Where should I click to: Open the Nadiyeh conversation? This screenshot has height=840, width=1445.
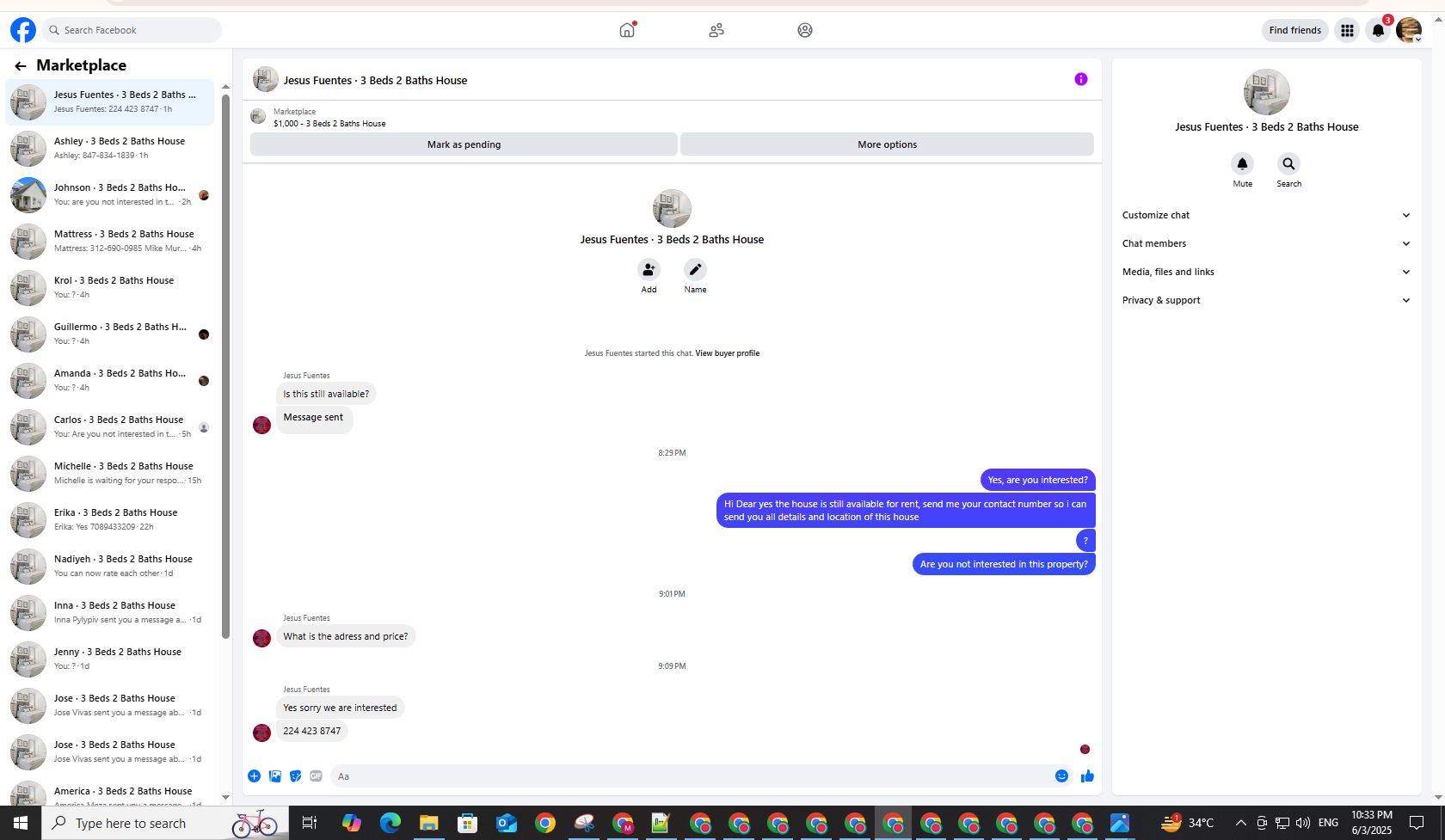(110, 566)
